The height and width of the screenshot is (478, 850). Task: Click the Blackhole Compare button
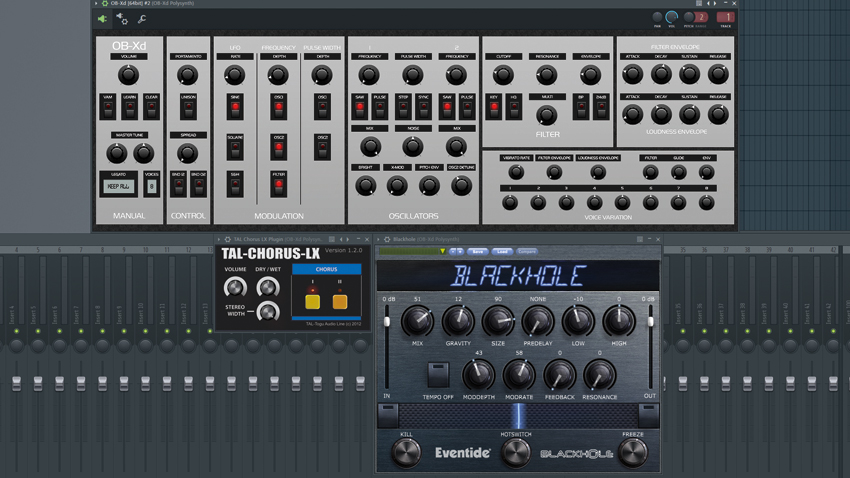point(526,251)
